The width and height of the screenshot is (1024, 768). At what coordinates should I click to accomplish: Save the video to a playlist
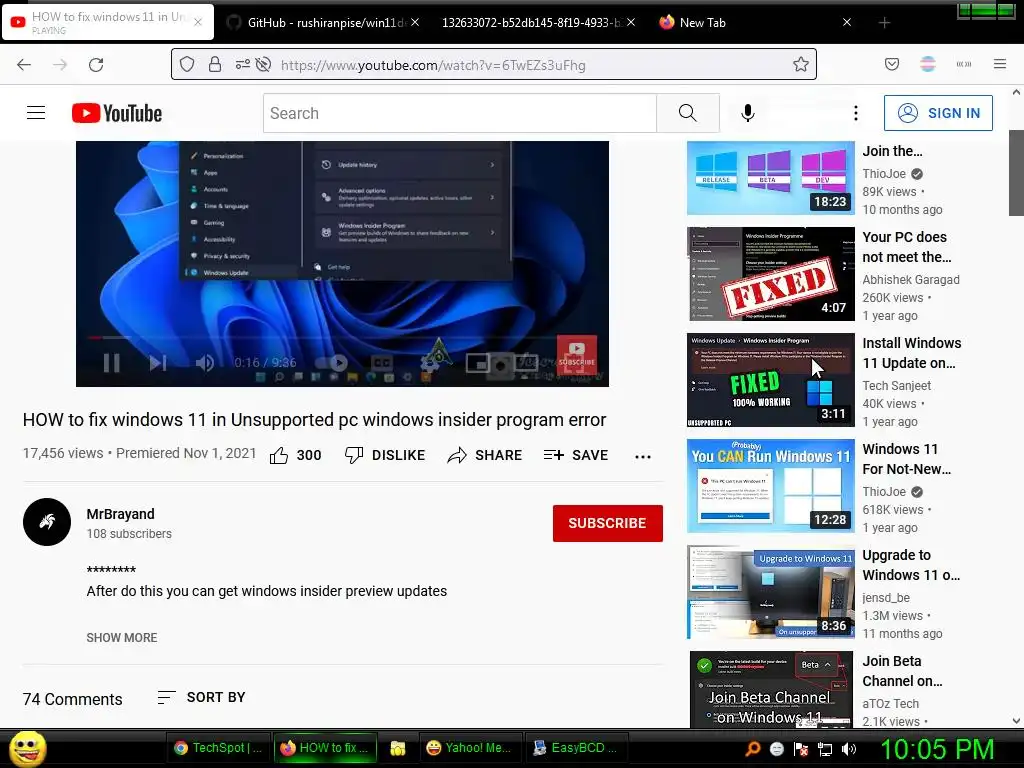pyautogui.click(x=576, y=455)
